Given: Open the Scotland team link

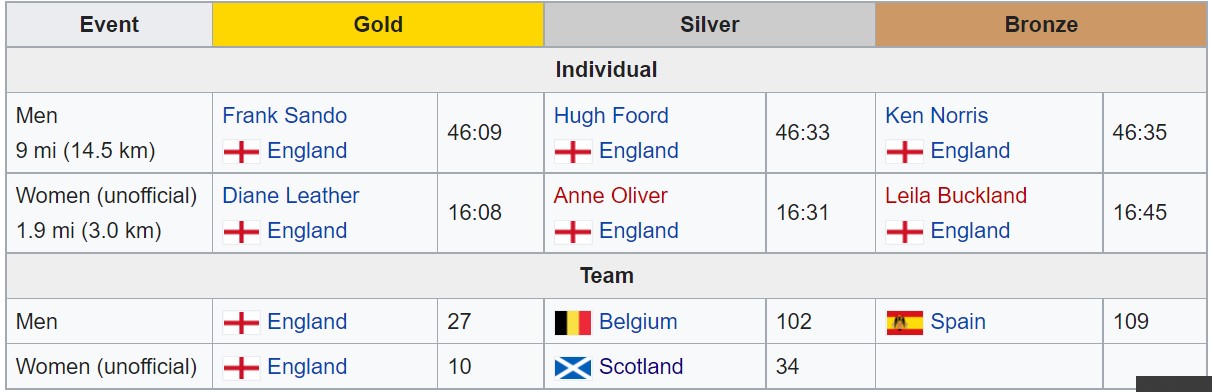Looking at the screenshot, I should [x=641, y=367].
